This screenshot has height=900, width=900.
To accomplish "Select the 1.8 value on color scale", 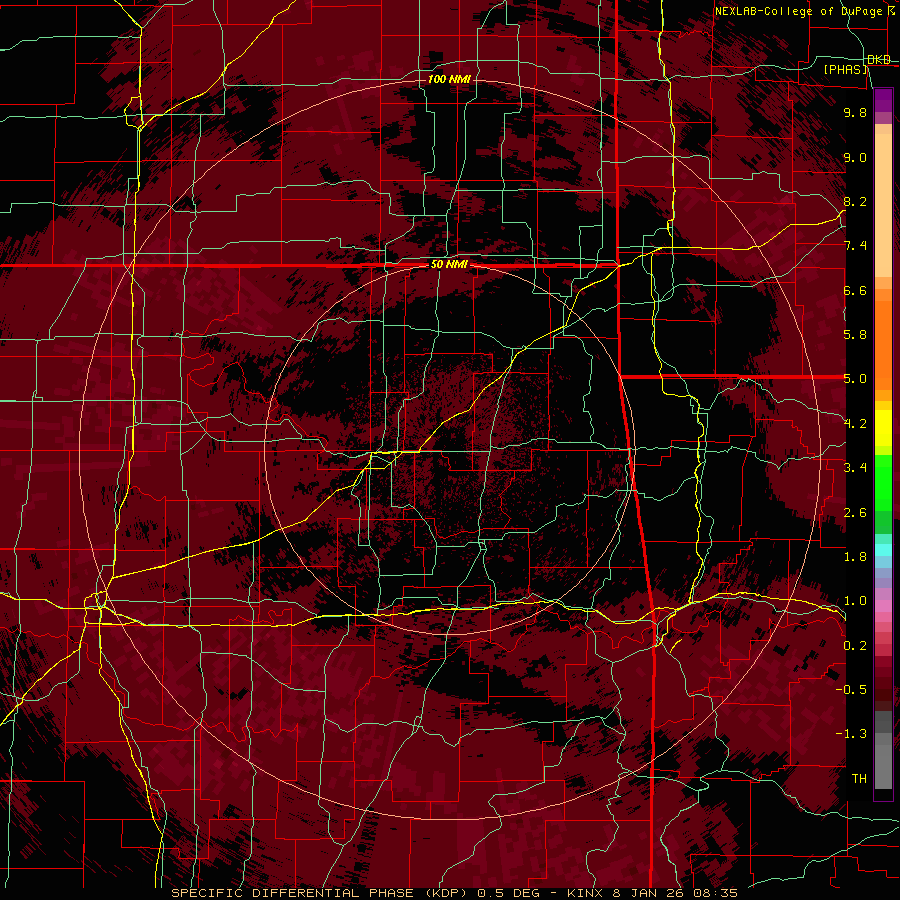I will pyautogui.click(x=855, y=557).
